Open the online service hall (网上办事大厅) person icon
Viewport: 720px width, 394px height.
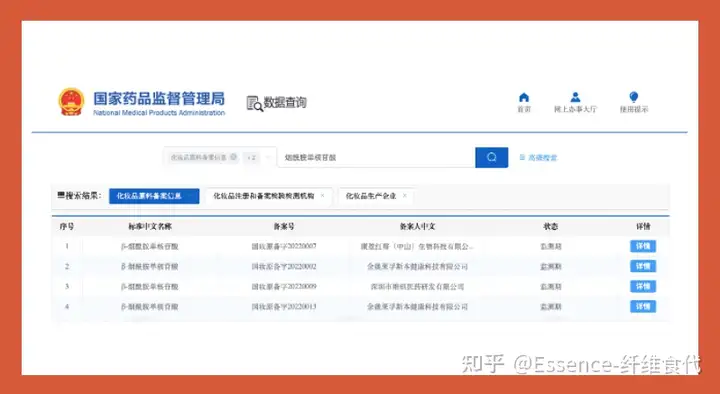[x=575, y=97]
